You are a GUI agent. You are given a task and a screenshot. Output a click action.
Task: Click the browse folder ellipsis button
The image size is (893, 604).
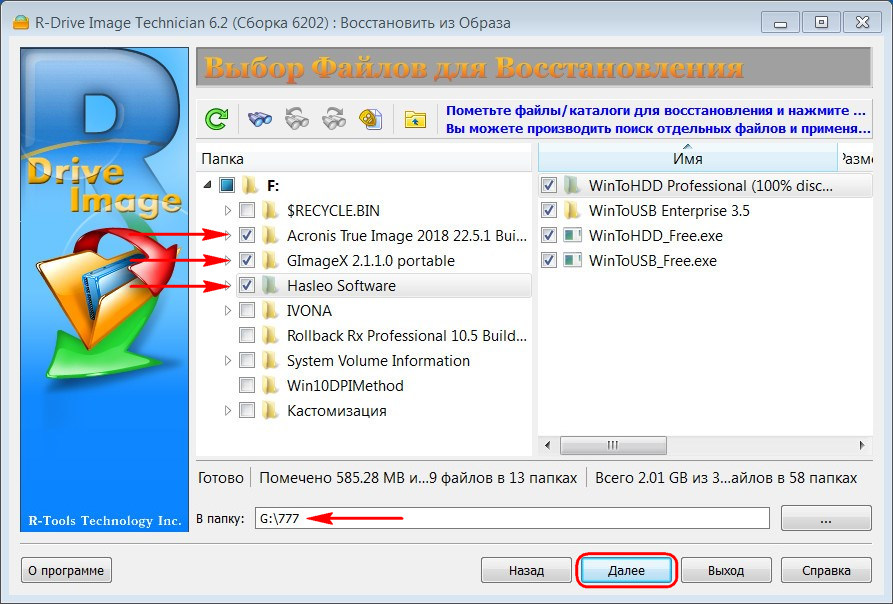(x=826, y=519)
